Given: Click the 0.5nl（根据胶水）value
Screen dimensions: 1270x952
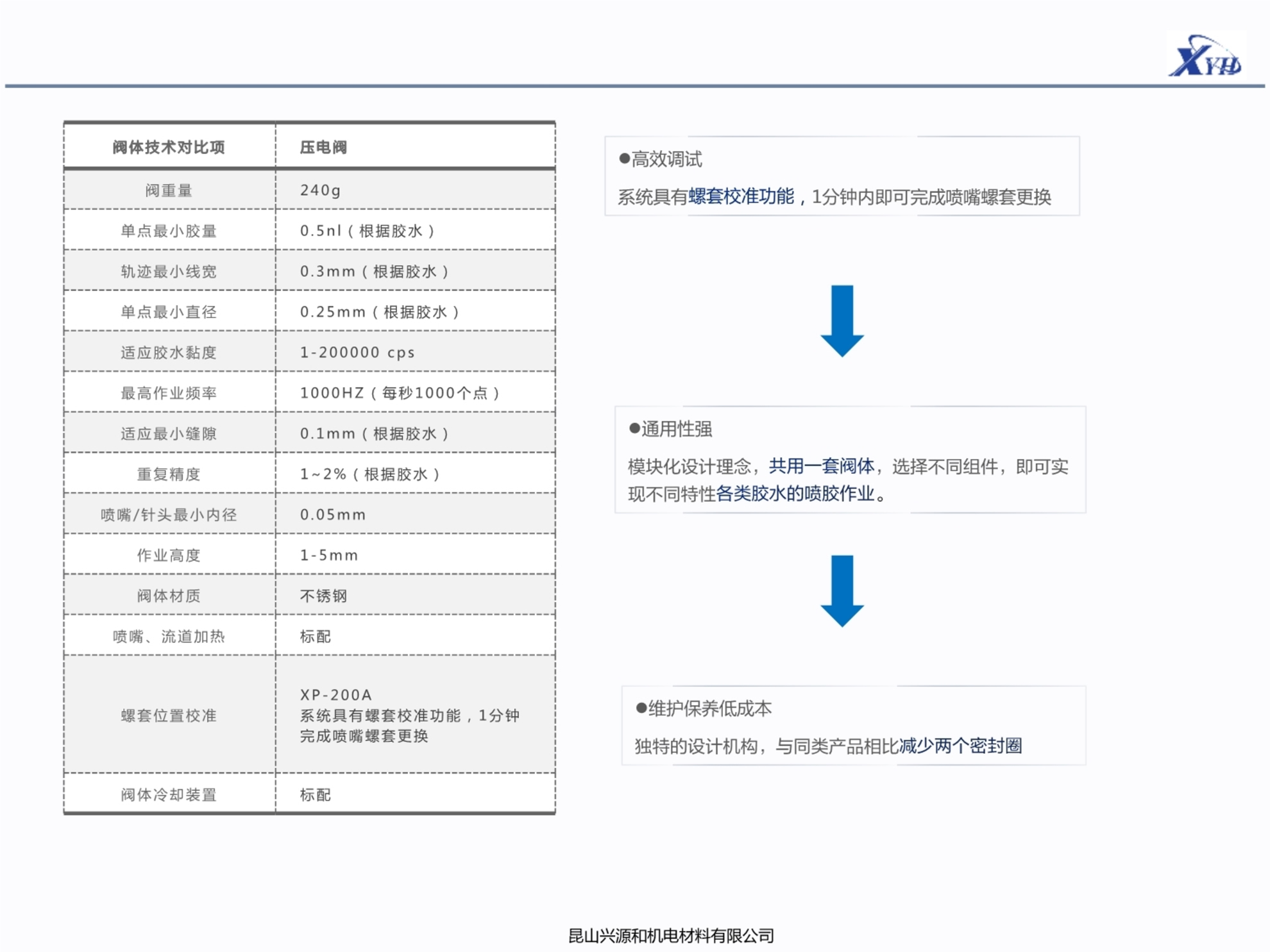Looking at the screenshot, I should pyautogui.click(x=368, y=231).
